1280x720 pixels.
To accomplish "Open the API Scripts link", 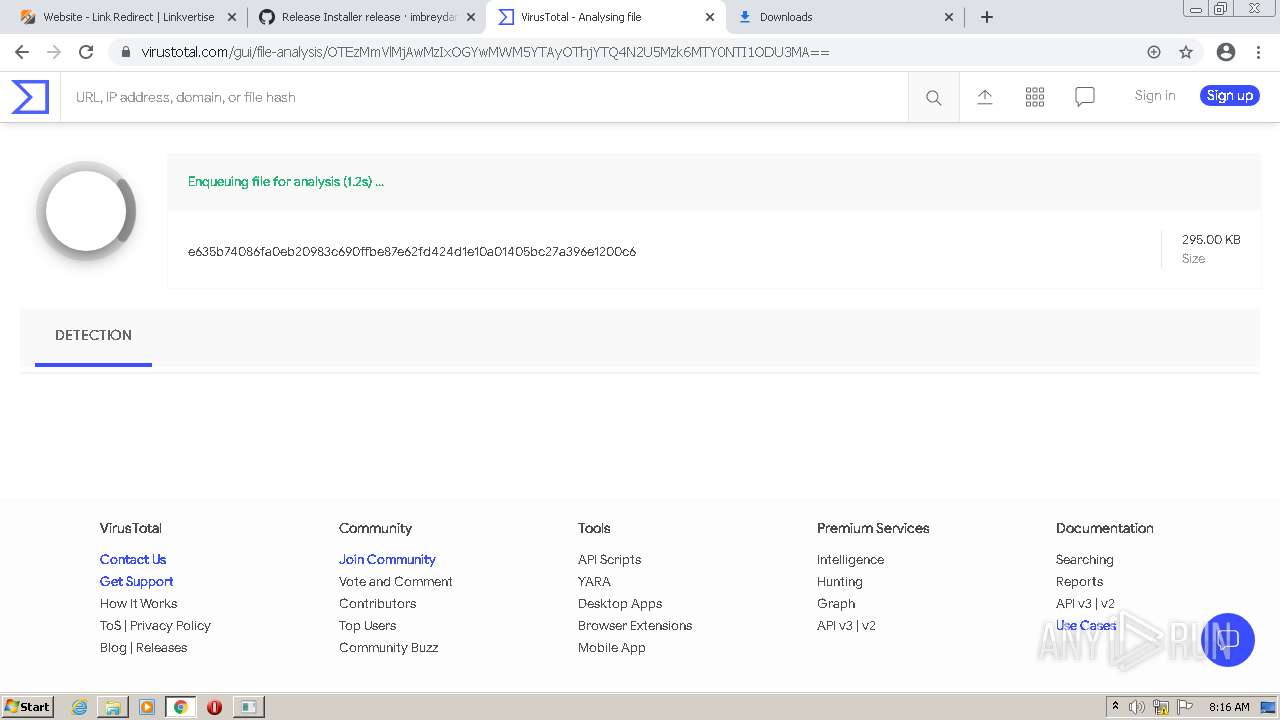I will tap(609, 560).
